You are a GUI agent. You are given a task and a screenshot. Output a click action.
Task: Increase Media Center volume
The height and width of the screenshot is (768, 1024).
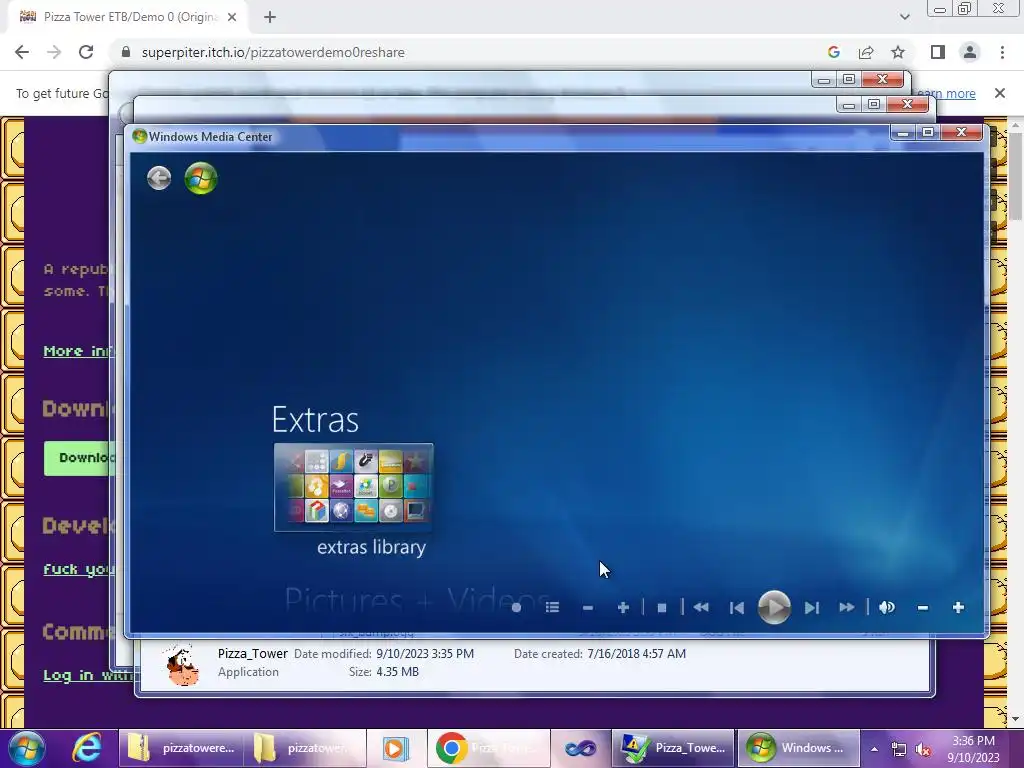click(958, 608)
